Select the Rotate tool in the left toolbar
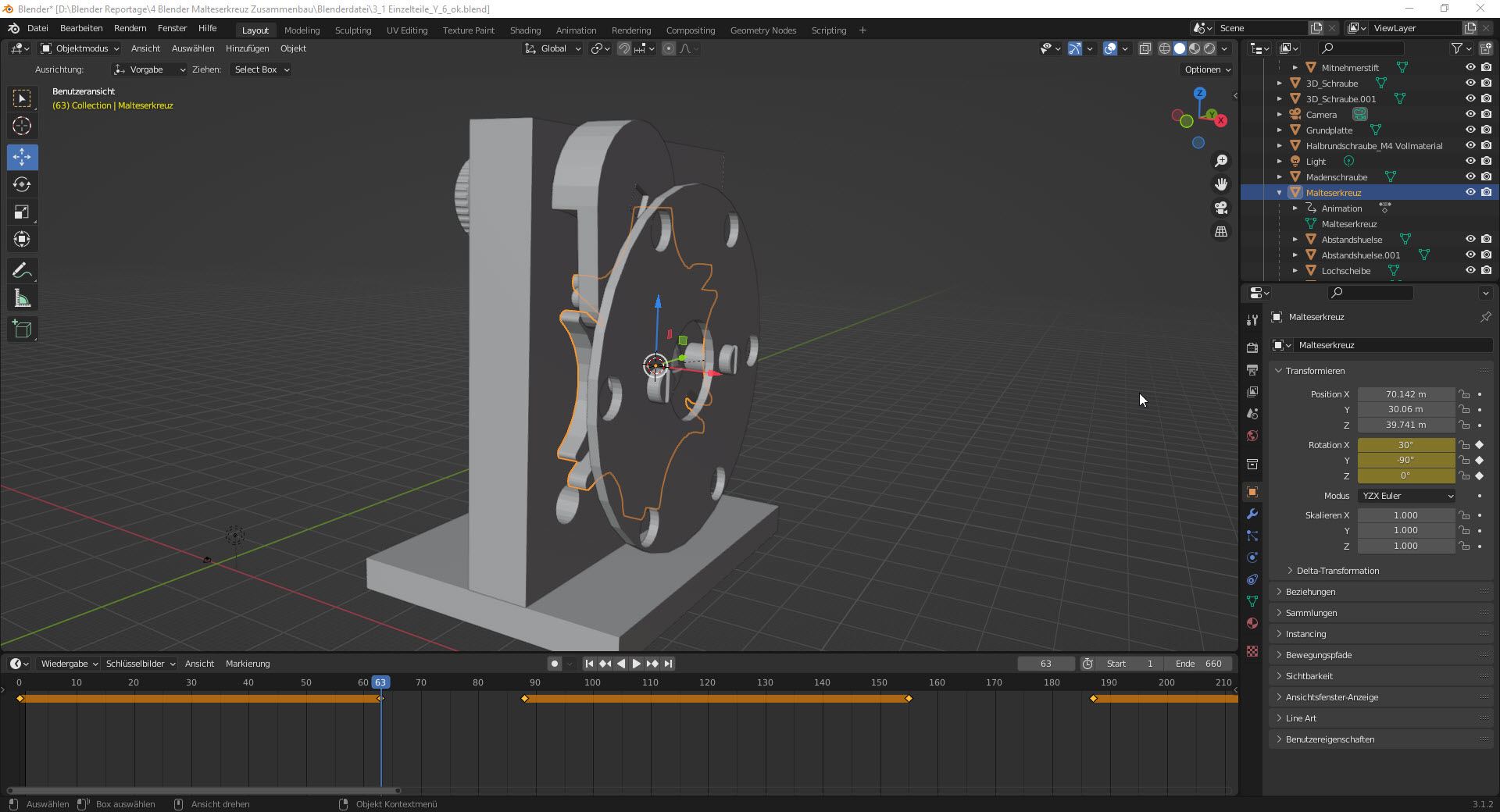Screen dimensions: 1500x812 (x=22, y=185)
